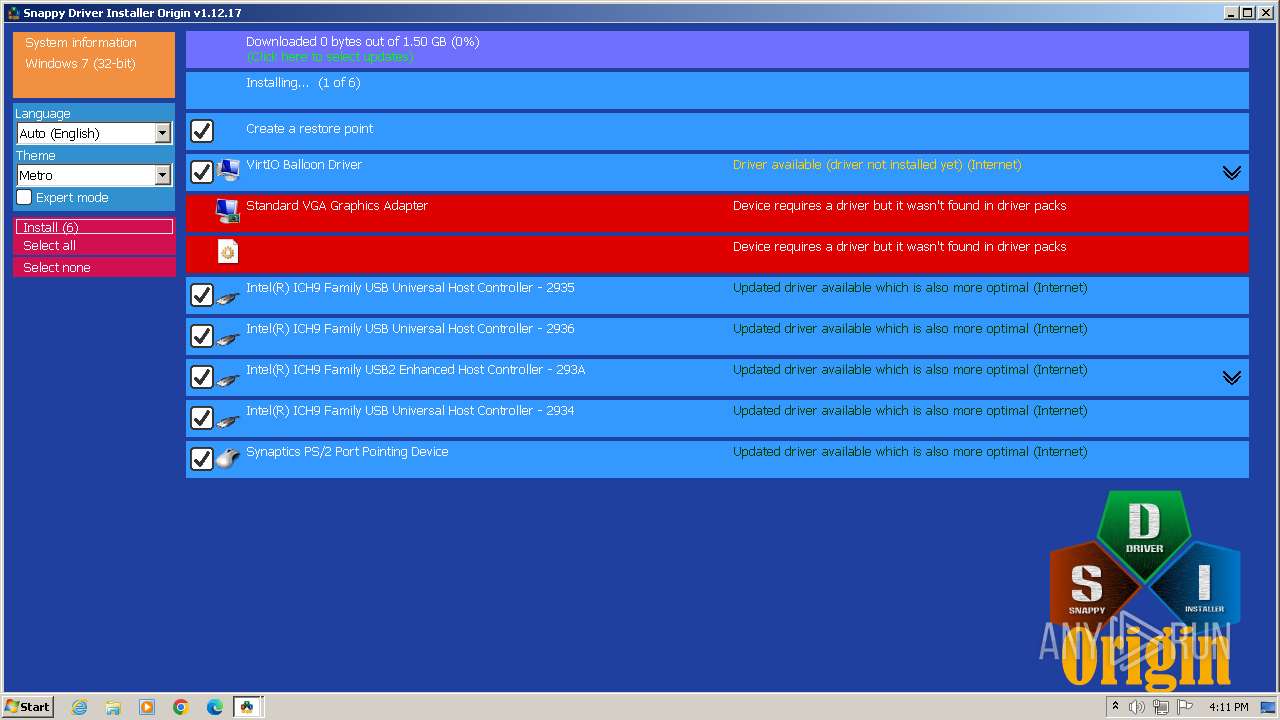The image size is (1280, 720).
Task: Launch Windows Media Player from the taskbar
Action: point(147,707)
